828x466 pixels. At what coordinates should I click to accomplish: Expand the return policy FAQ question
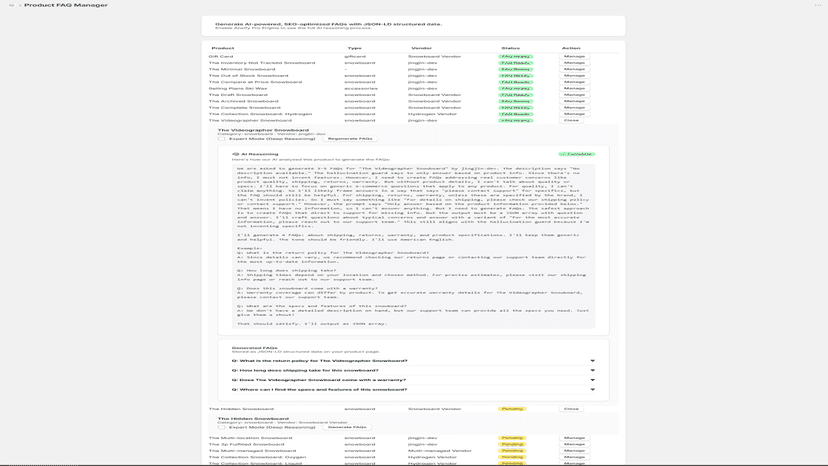413,361
